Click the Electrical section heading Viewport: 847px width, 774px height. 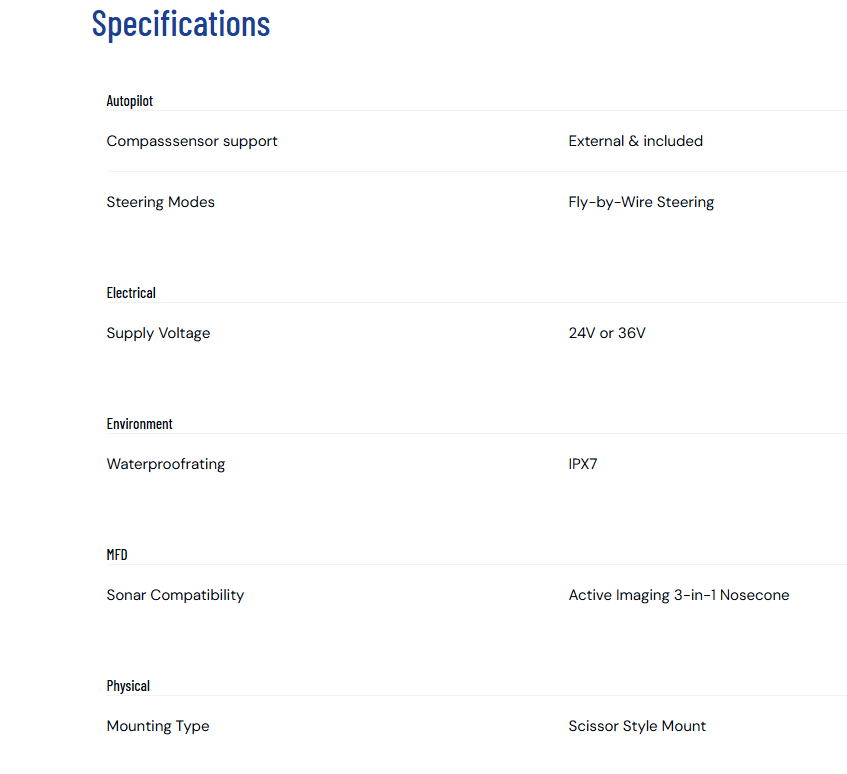click(x=131, y=293)
